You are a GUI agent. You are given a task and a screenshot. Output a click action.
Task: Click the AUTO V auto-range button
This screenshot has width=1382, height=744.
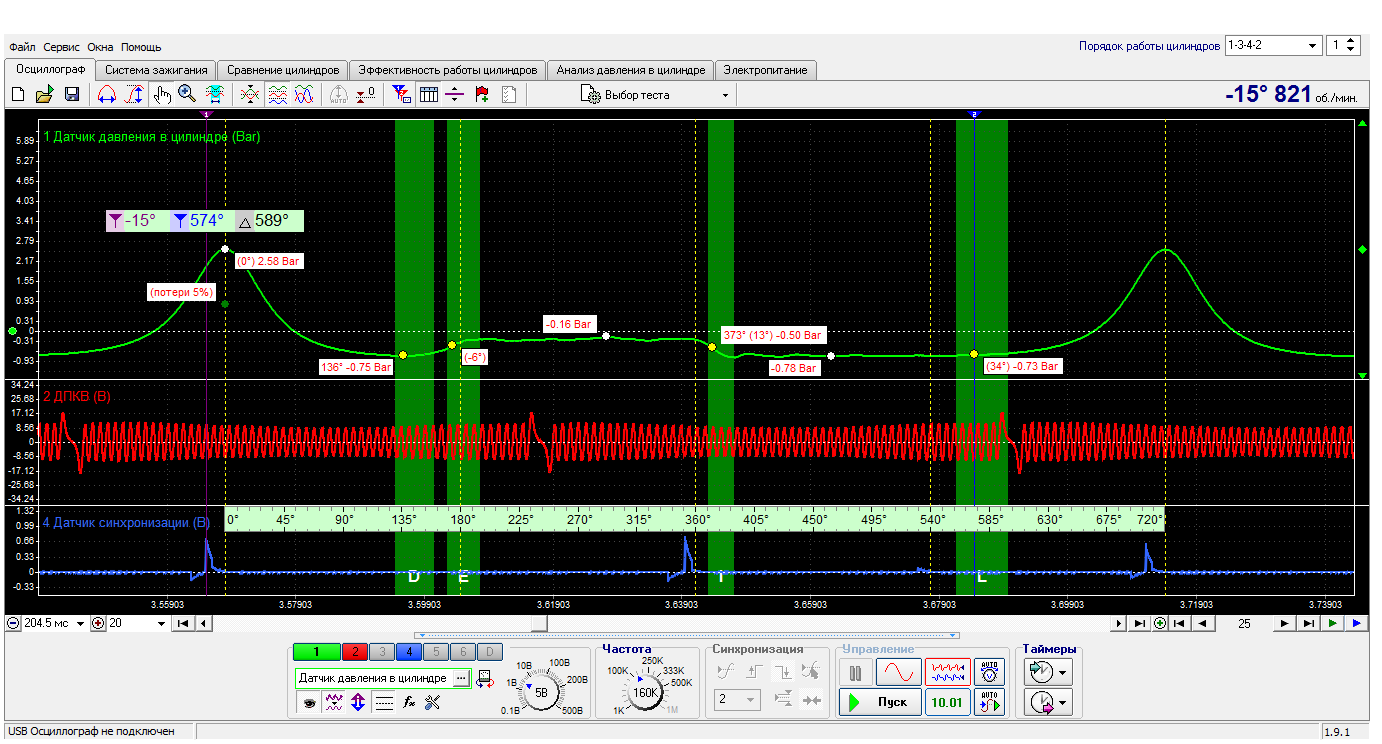point(989,671)
